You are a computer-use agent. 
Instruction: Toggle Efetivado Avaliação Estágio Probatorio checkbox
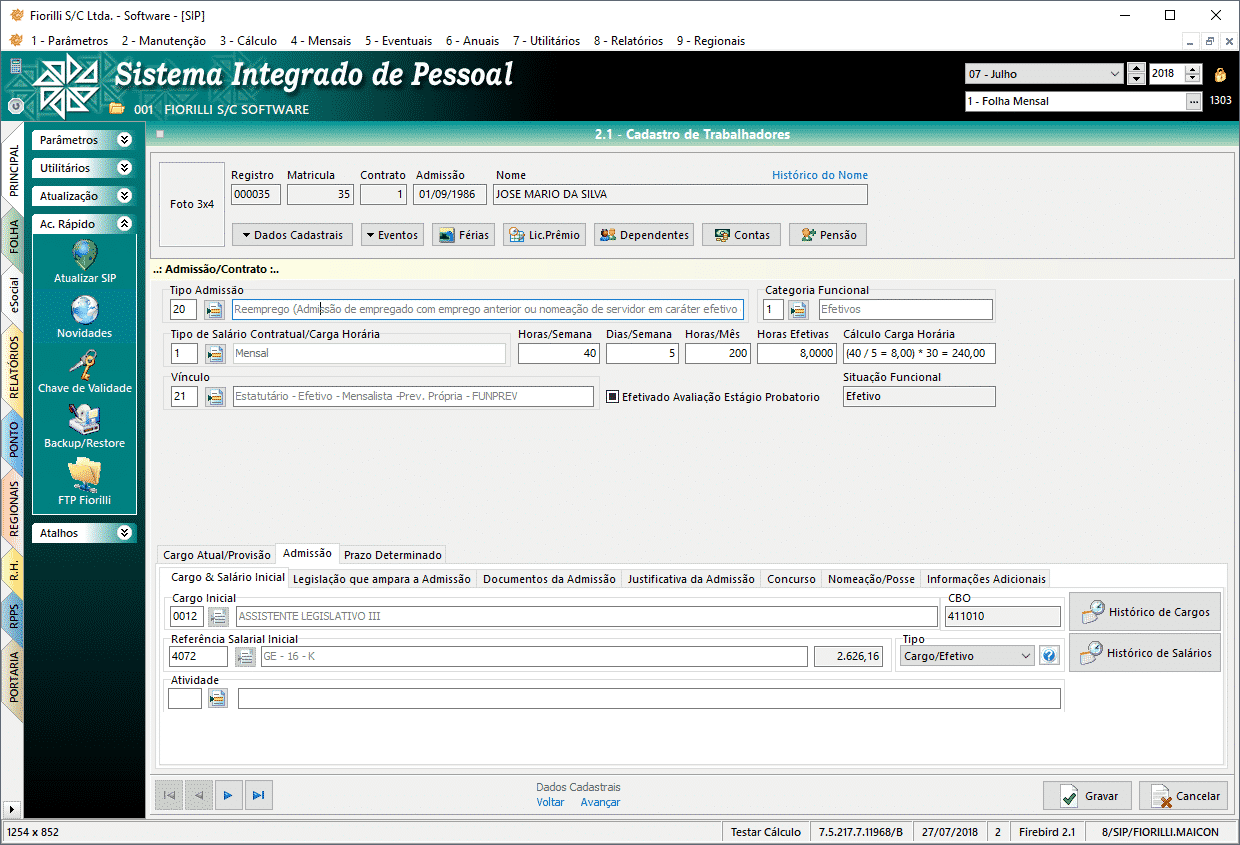[x=613, y=397]
